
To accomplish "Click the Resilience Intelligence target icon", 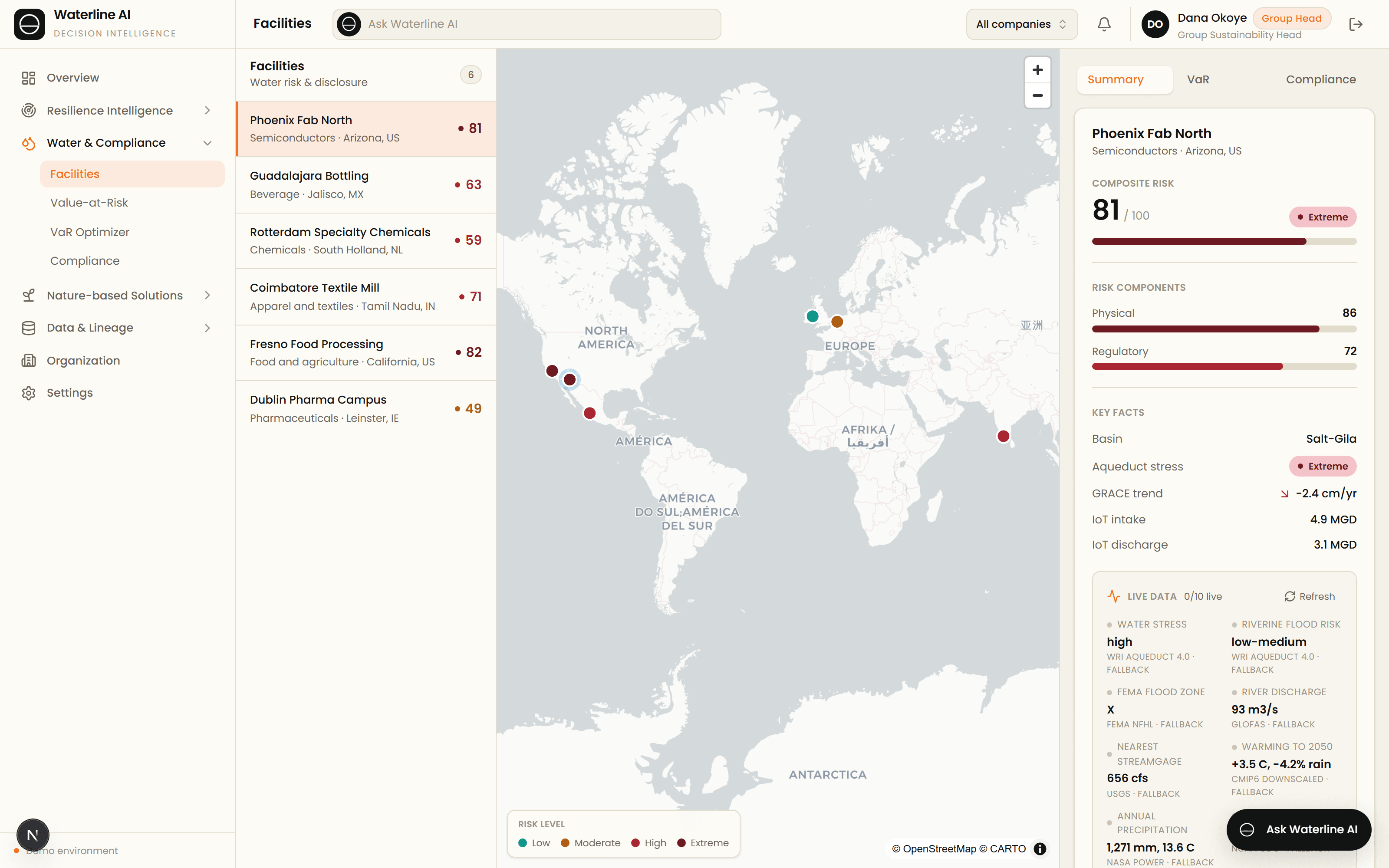I will [29, 110].
